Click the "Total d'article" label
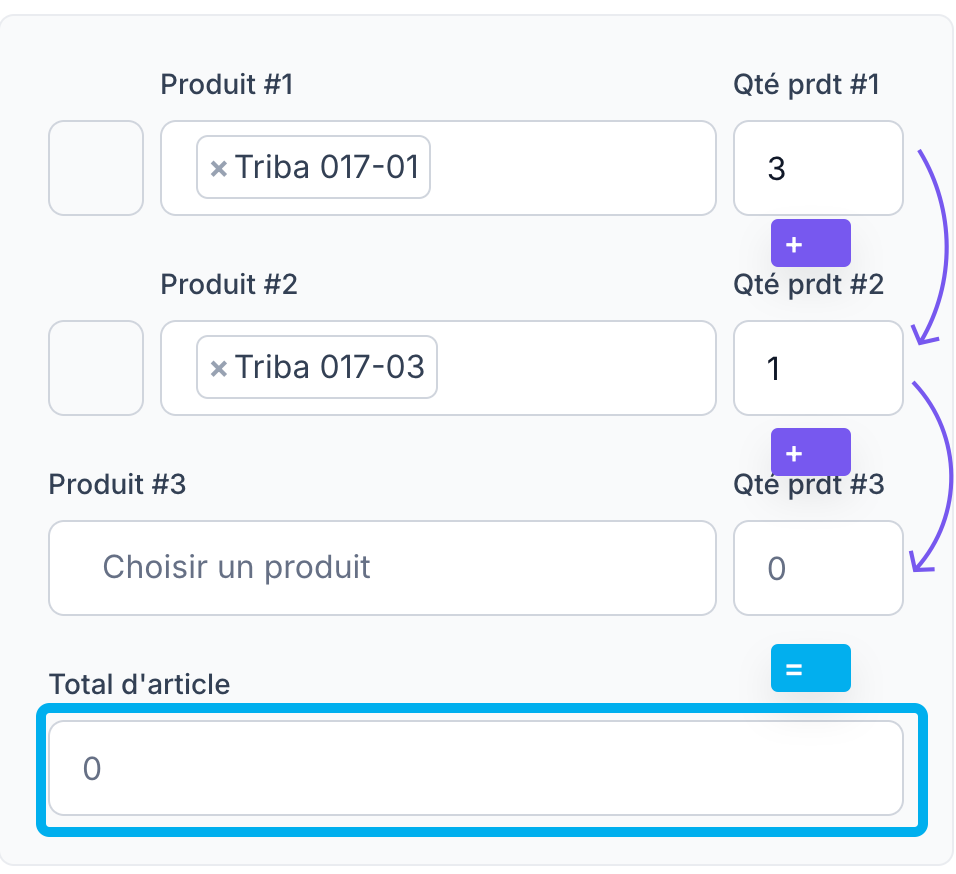This screenshot has height=874, width=956. pos(139,684)
